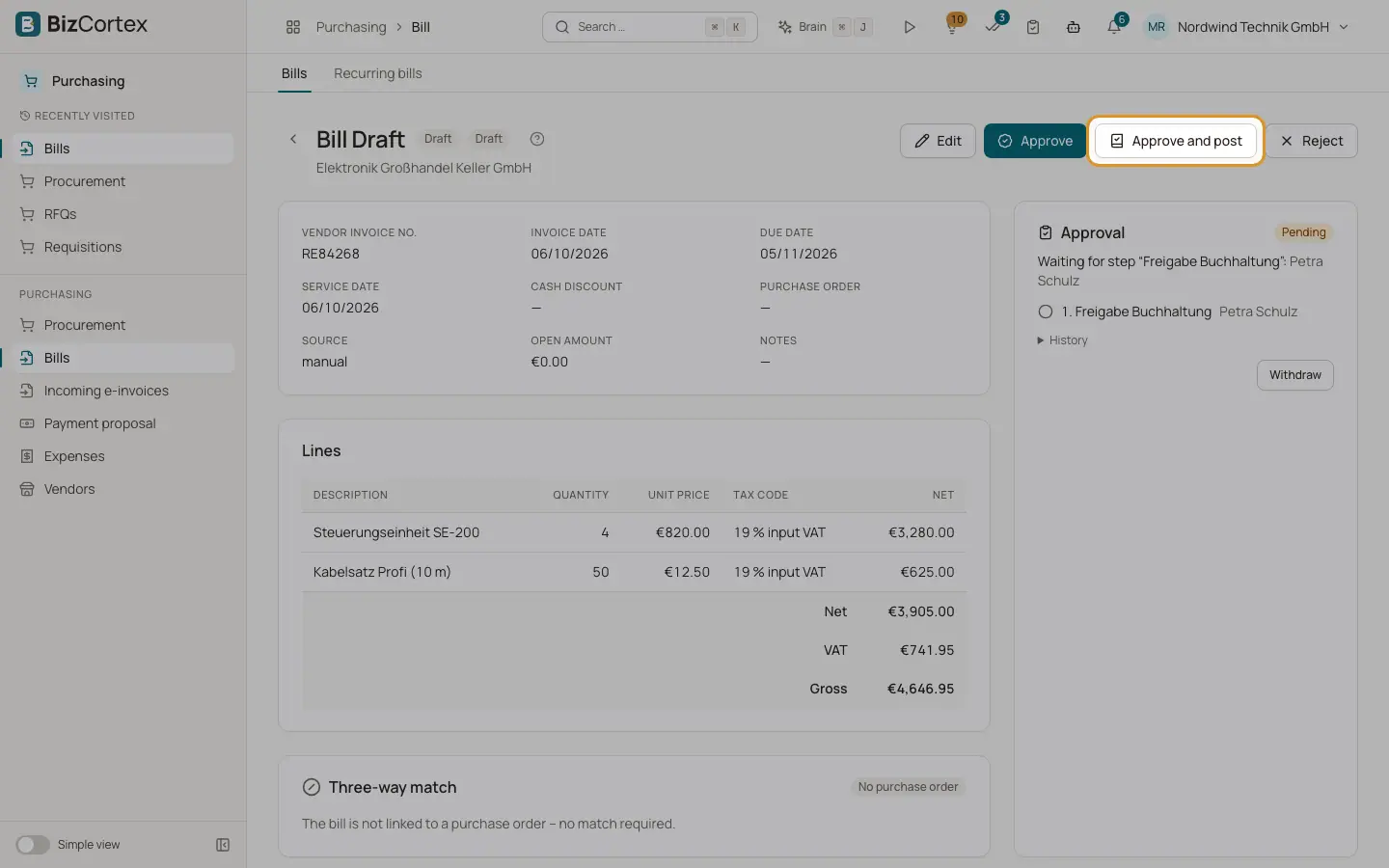The width and height of the screenshot is (1389, 868).
Task: Go back using the arrow beside Bill Draft
Action: click(x=293, y=139)
